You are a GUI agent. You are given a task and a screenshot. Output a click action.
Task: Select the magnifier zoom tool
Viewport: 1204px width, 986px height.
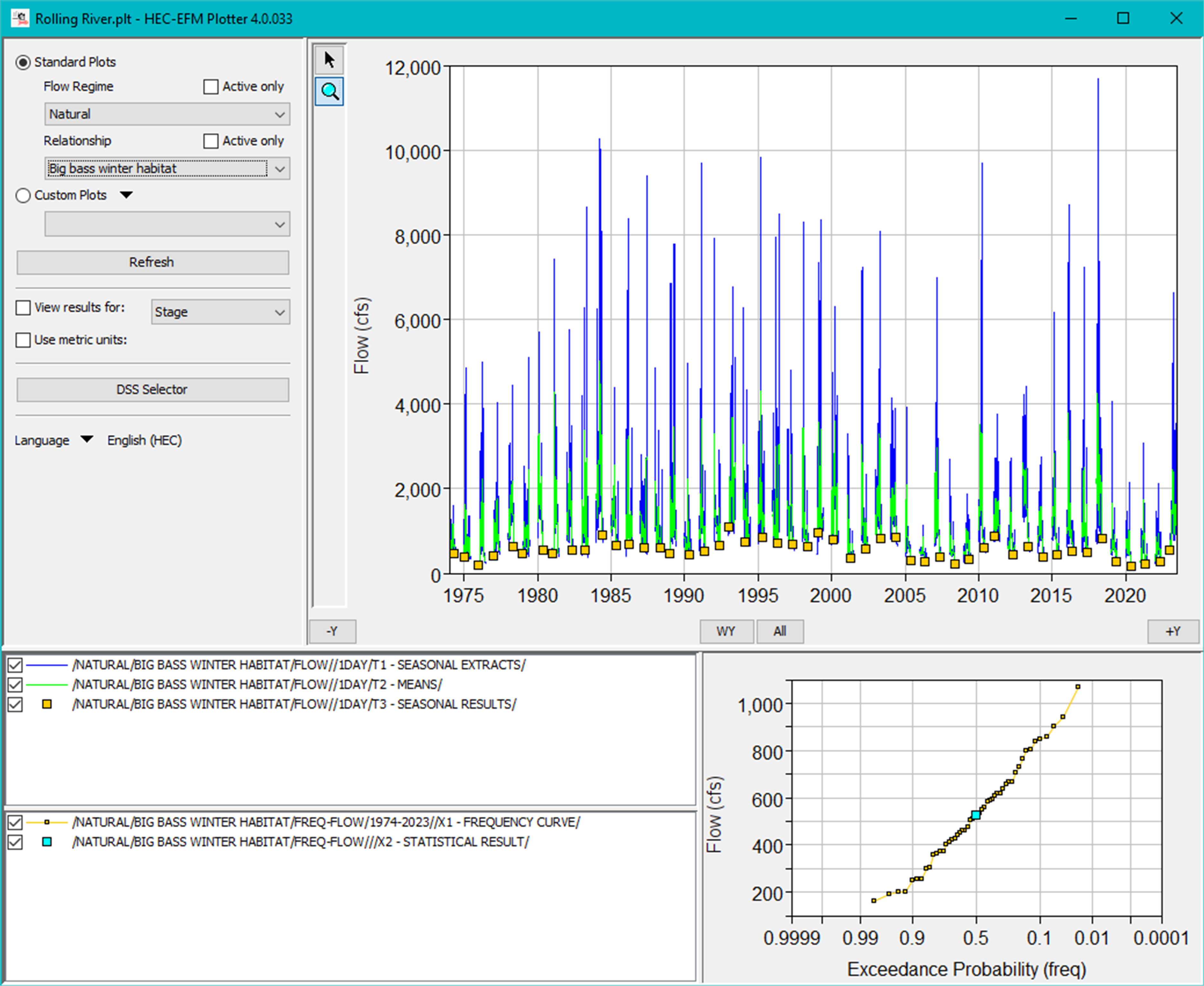[329, 91]
